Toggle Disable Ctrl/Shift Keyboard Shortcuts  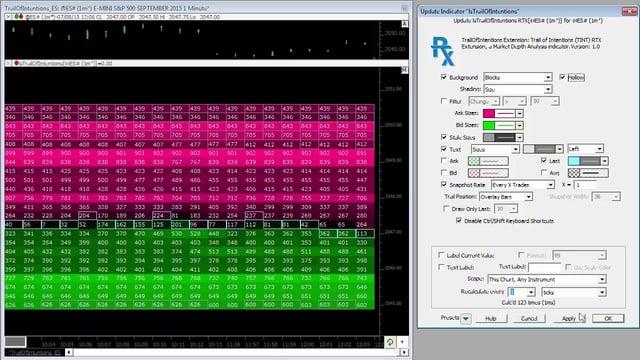click(x=458, y=220)
